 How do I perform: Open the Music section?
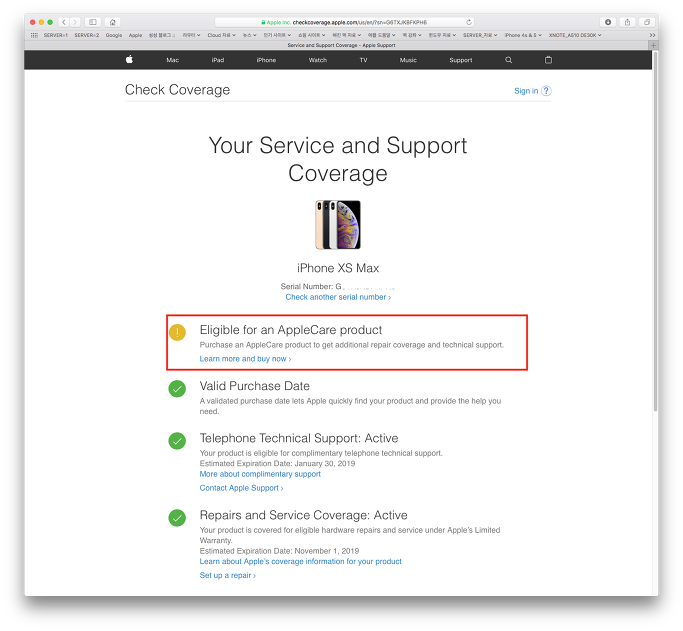pyautogui.click(x=408, y=60)
